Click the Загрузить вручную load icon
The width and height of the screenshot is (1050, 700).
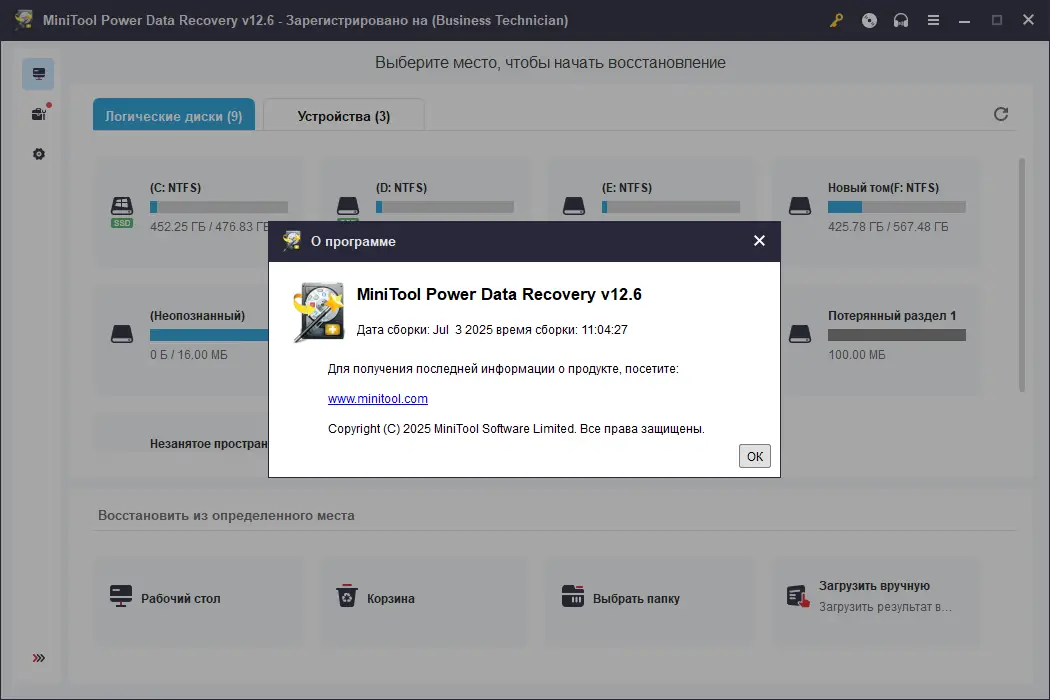point(798,596)
